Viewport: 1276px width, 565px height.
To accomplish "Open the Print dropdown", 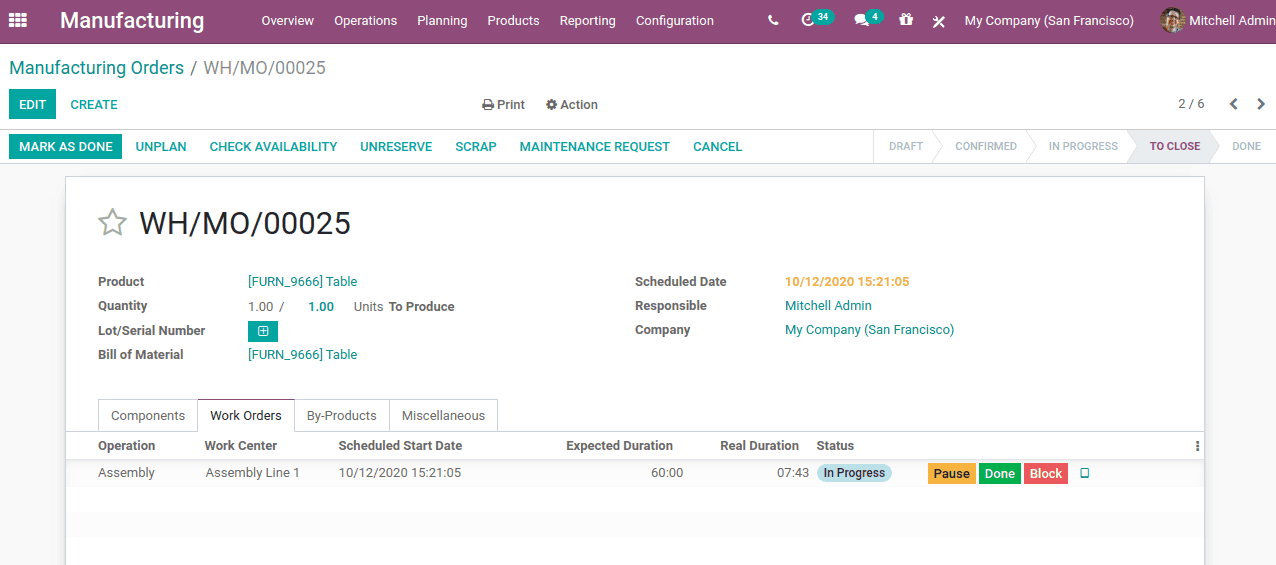I will (x=503, y=105).
